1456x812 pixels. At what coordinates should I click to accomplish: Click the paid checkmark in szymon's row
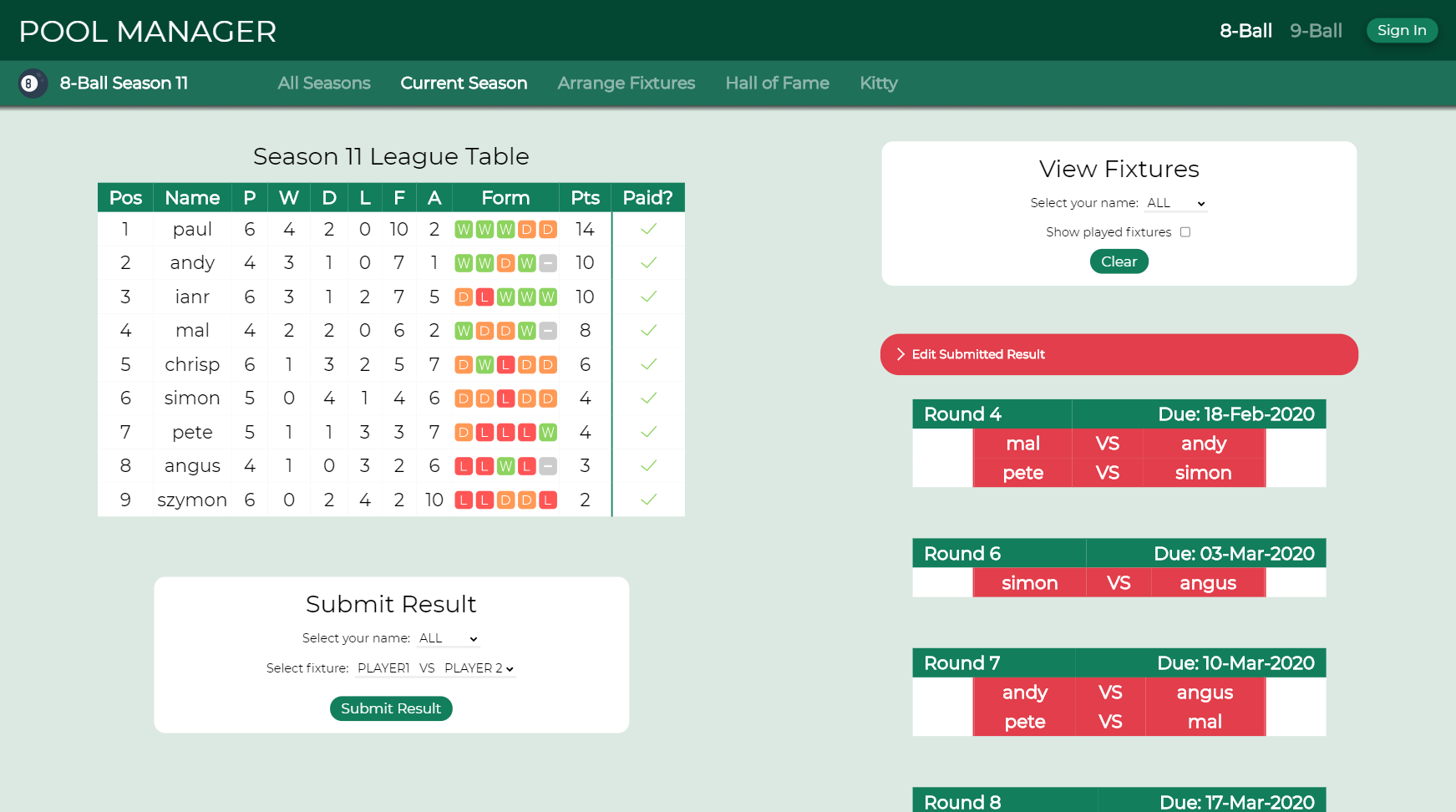pyautogui.click(x=648, y=500)
